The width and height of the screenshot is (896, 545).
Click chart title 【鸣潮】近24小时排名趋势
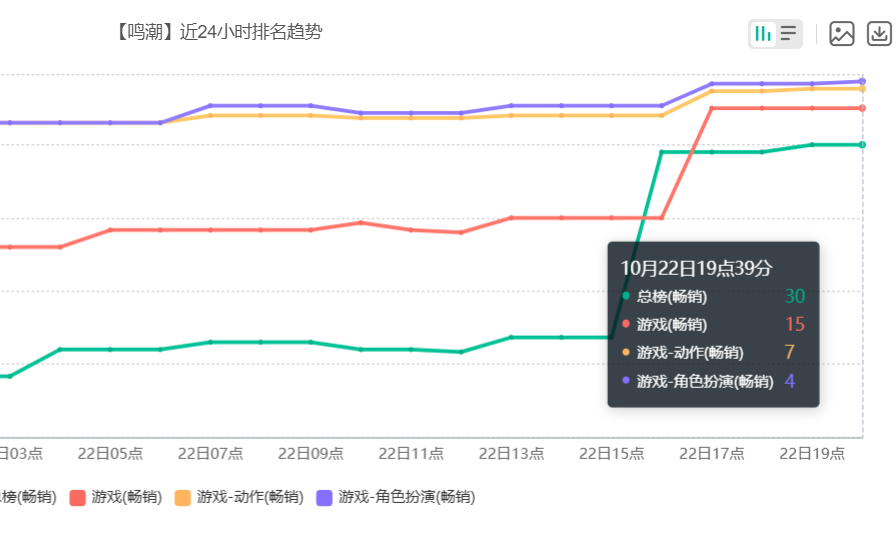coord(218,32)
